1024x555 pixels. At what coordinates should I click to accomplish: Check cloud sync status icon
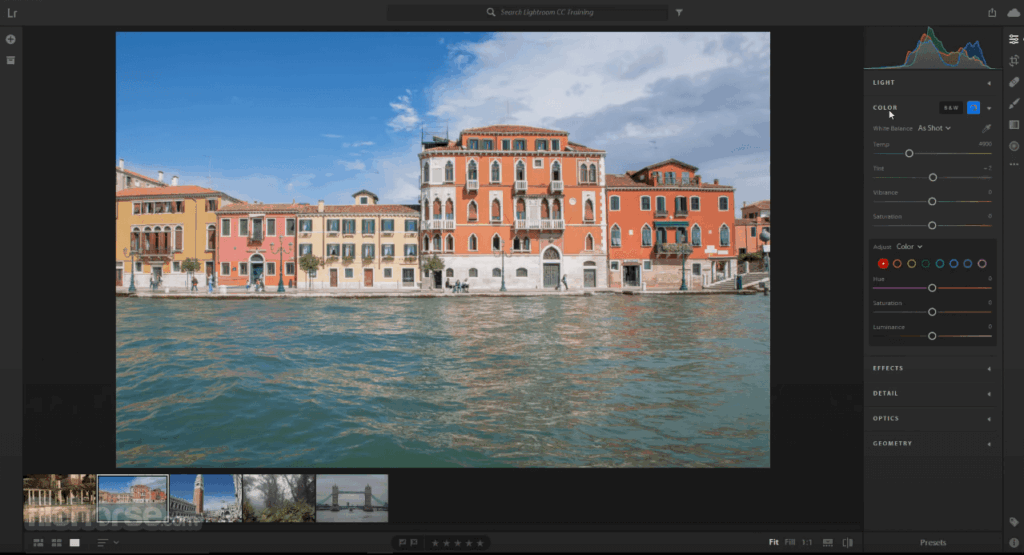pos(1014,12)
